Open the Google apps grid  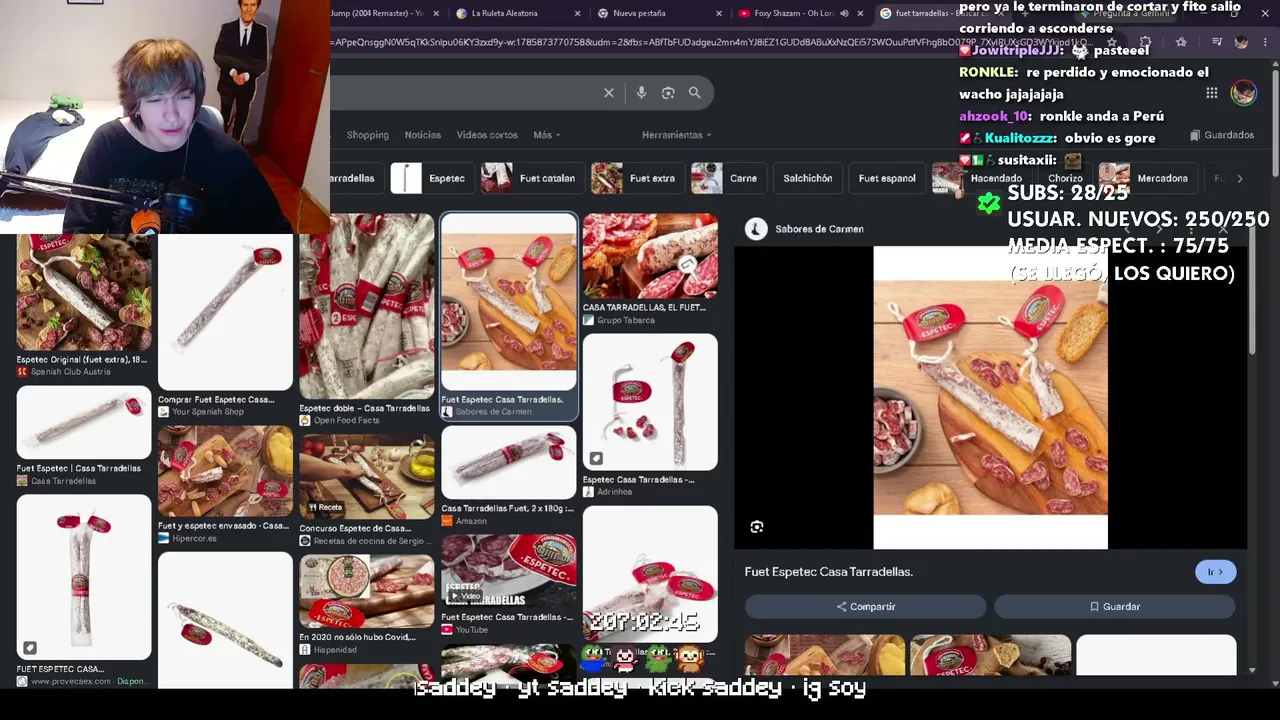click(1212, 93)
